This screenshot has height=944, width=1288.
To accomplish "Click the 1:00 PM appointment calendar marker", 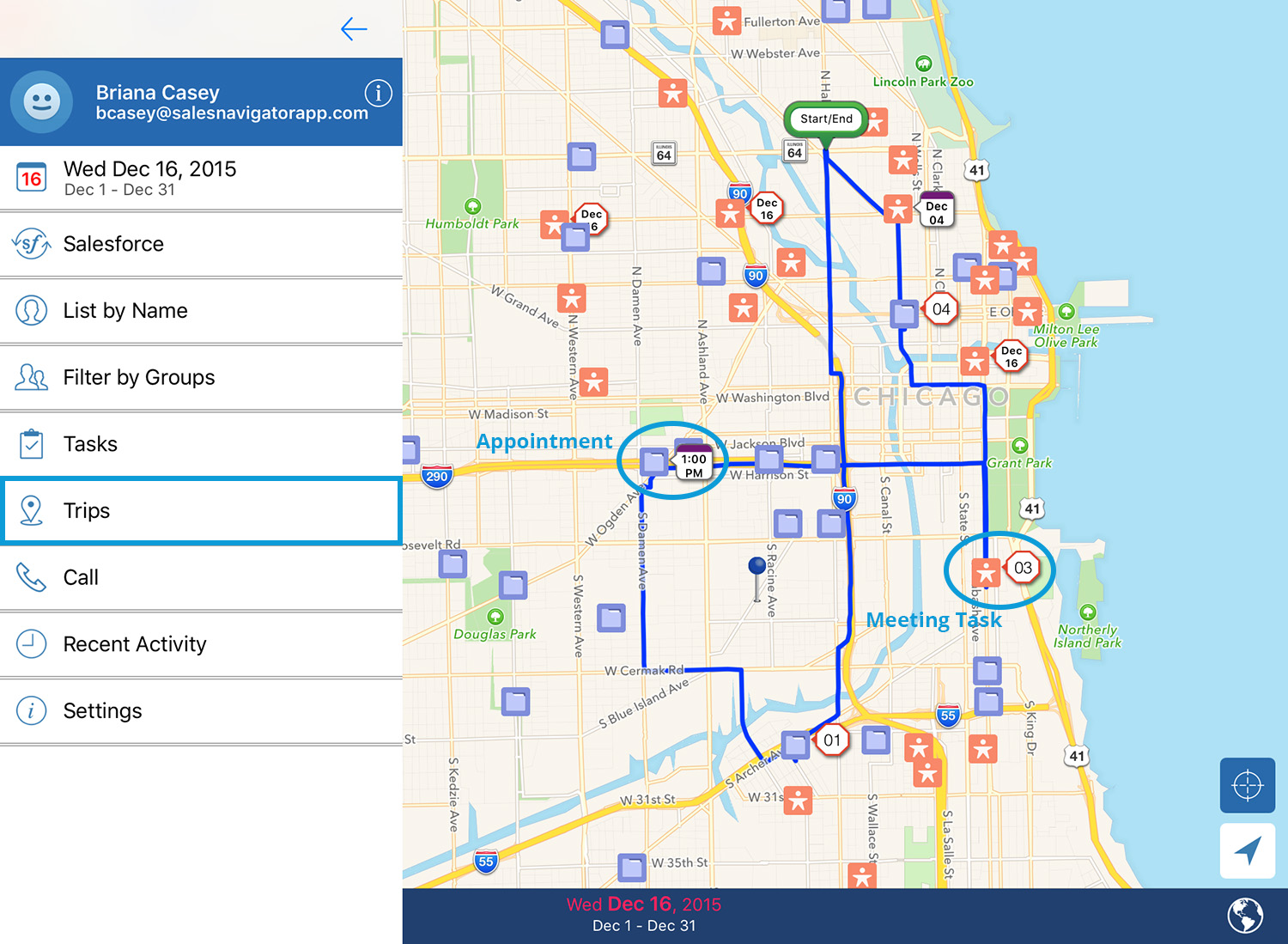I will [x=694, y=464].
